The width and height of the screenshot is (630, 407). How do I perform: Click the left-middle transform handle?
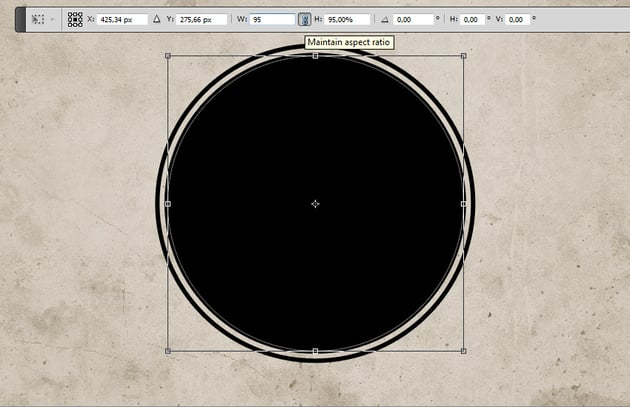(x=168, y=204)
